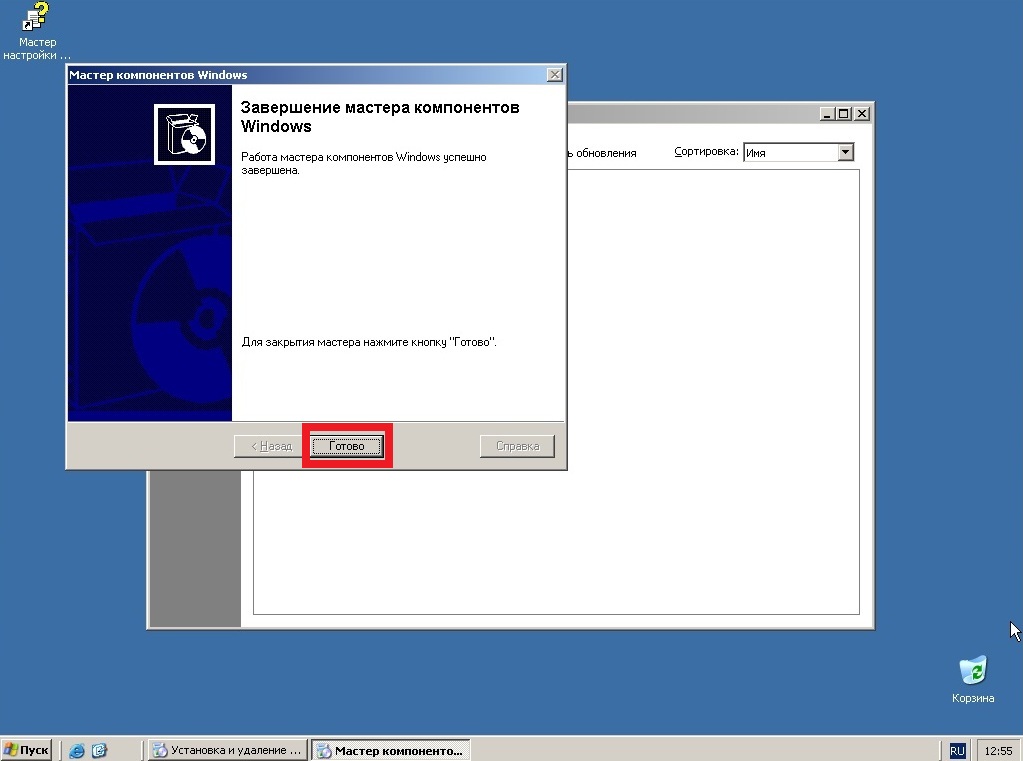Click the CD box wizard icon
This screenshot has height=761, width=1023.
[185, 134]
